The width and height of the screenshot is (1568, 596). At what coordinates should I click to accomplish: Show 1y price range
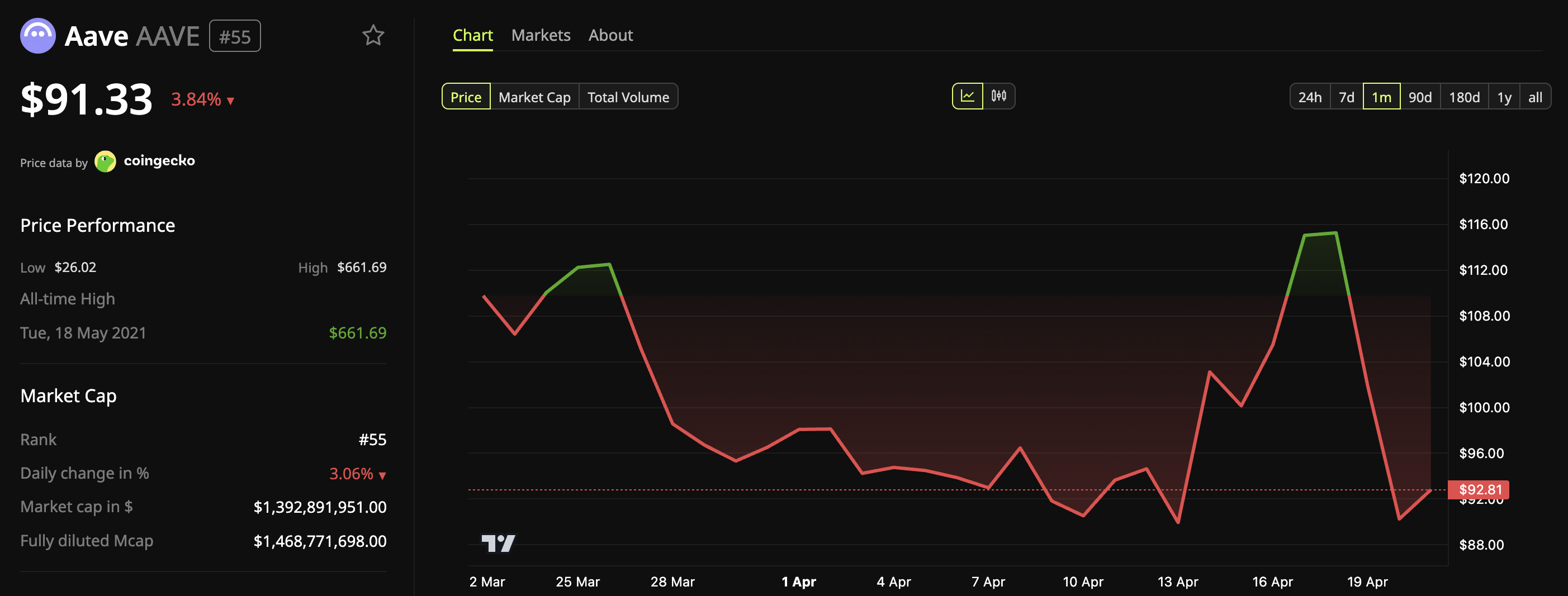1503,96
